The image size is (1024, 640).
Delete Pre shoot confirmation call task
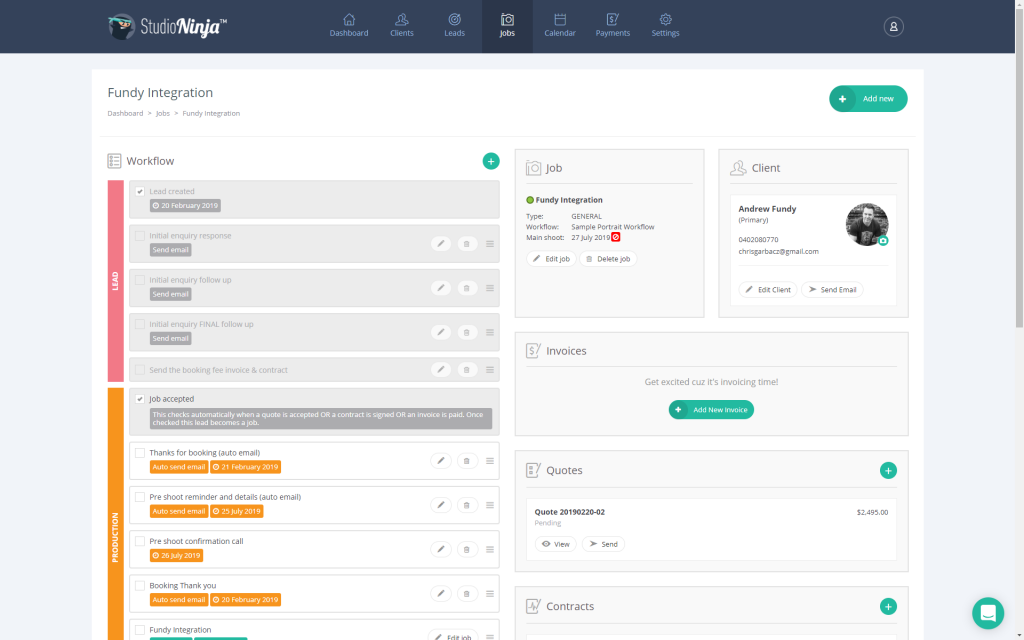(466, 549)
